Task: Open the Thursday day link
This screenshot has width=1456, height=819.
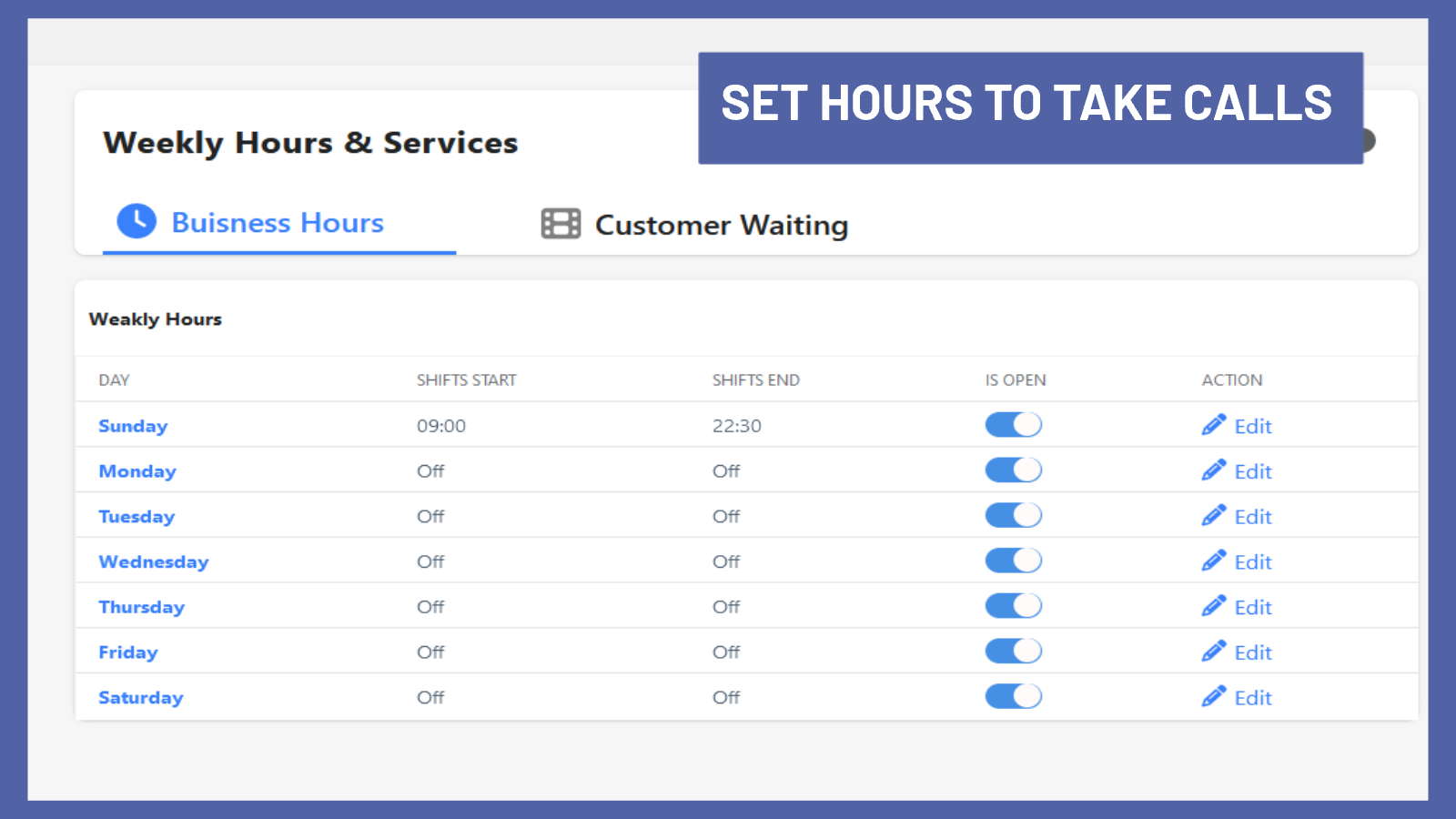Action: pos(141,606)
